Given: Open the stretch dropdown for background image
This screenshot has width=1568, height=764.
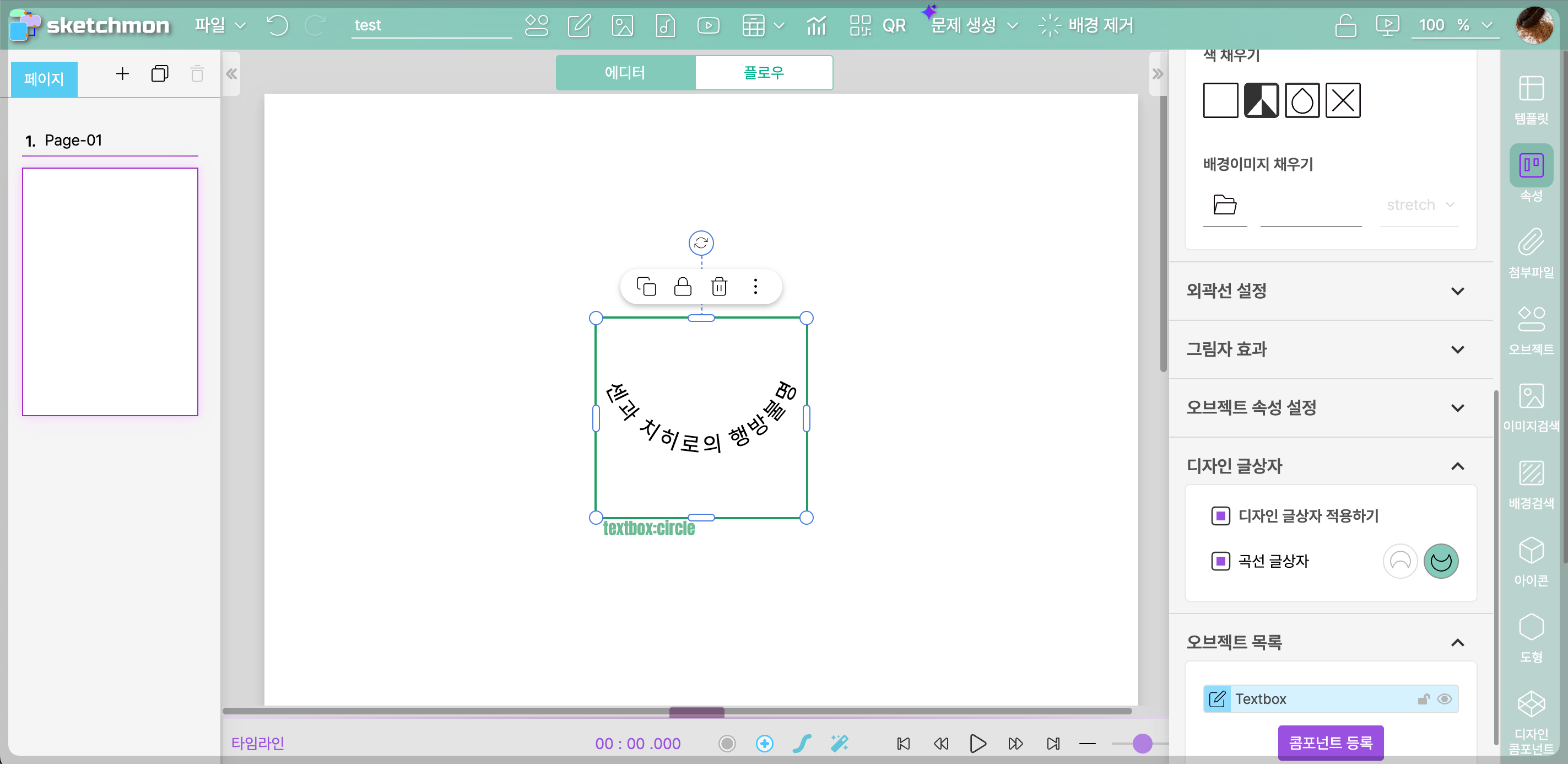Looking at the screenshot, I should (x=1419, y=205).
